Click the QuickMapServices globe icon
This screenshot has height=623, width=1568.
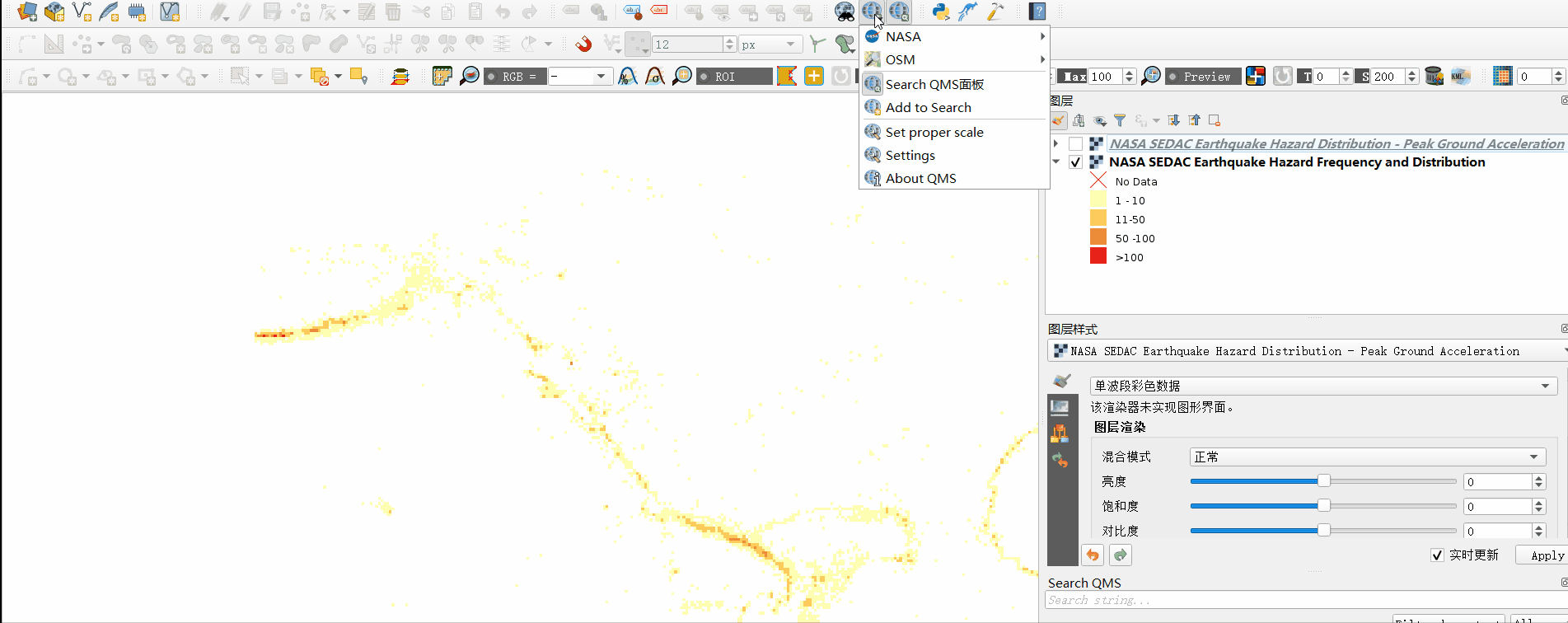[872, 12]
